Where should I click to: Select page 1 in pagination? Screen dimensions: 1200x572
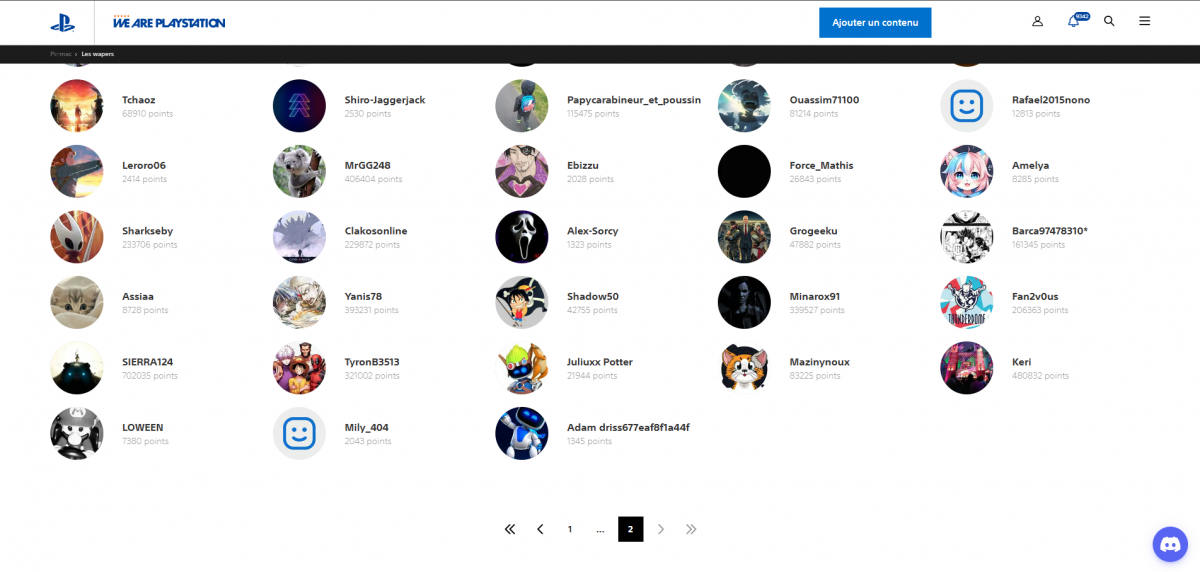point(570,529)
